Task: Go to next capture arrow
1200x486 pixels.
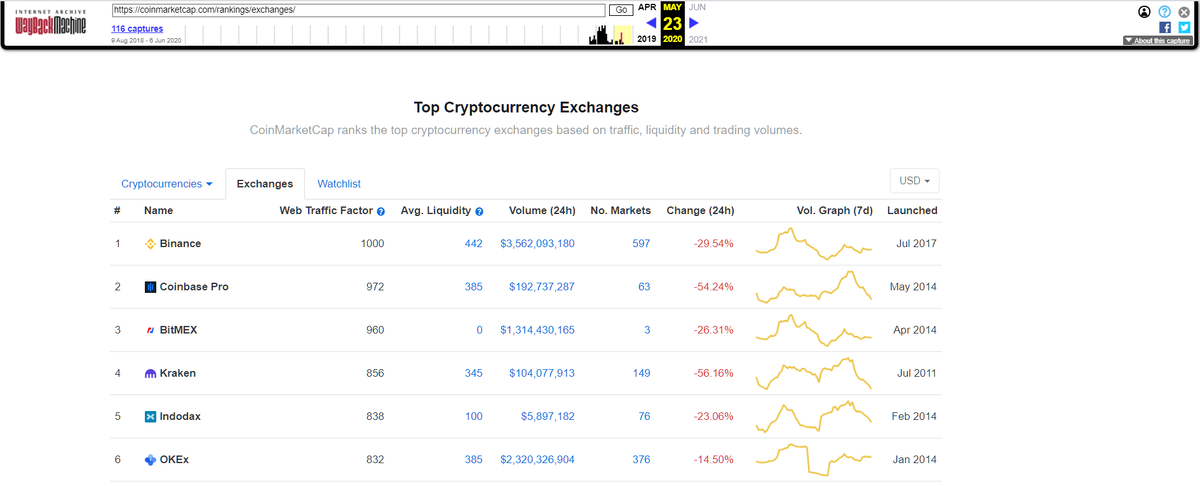Action: pyautogui.click(x=694, y=23)
